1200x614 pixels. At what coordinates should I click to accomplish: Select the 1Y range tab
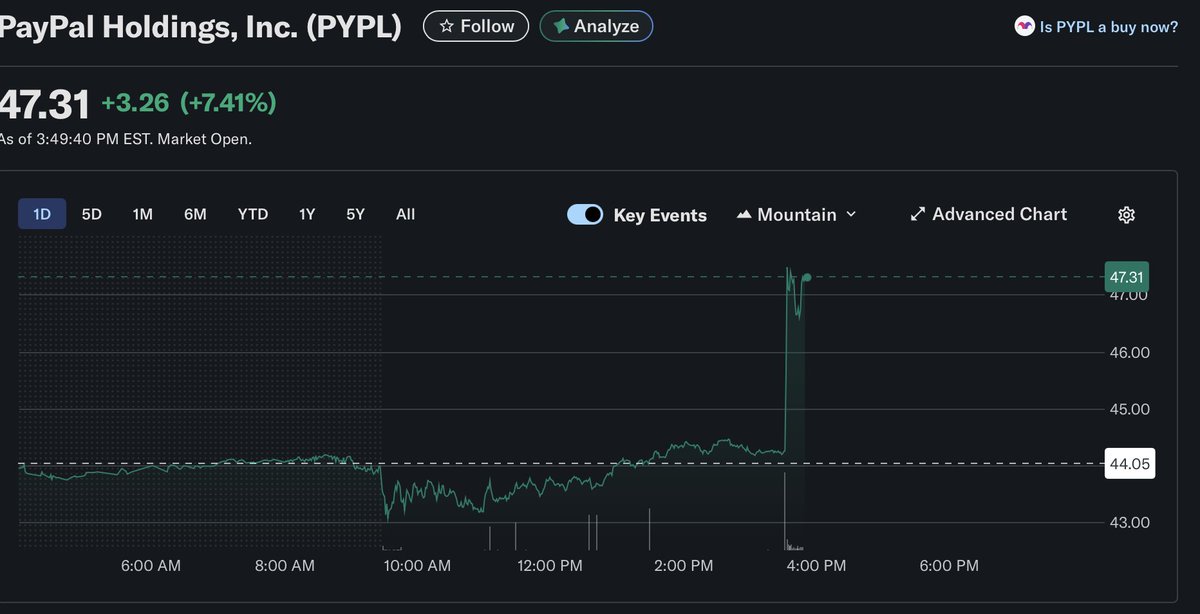307,214
